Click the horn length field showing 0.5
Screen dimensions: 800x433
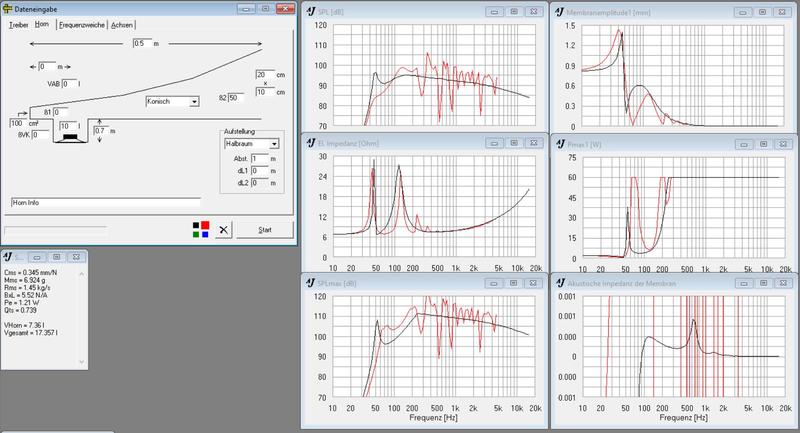(142, 44)
